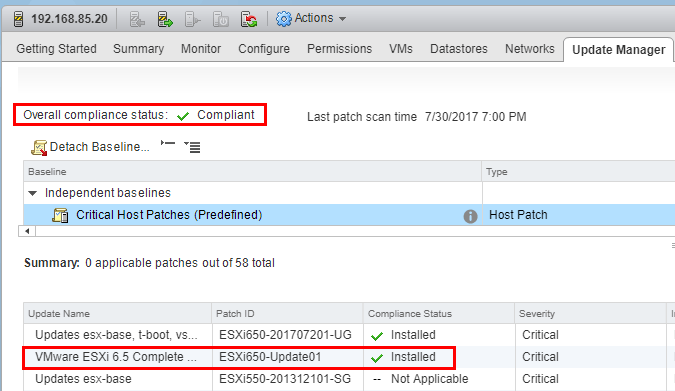Sort by the Severity column header
The height and width of the screenshot is (391, 675).
pos(590,313)
